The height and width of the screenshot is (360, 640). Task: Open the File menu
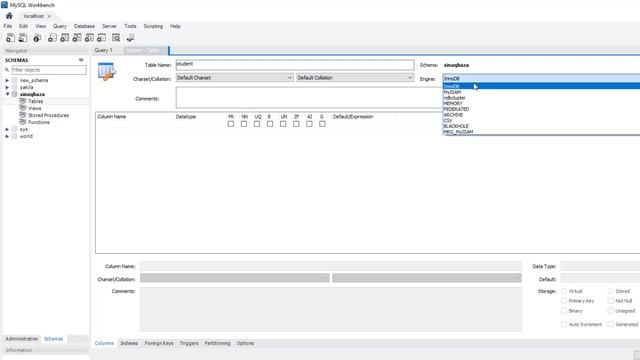(x=8, y=26)
